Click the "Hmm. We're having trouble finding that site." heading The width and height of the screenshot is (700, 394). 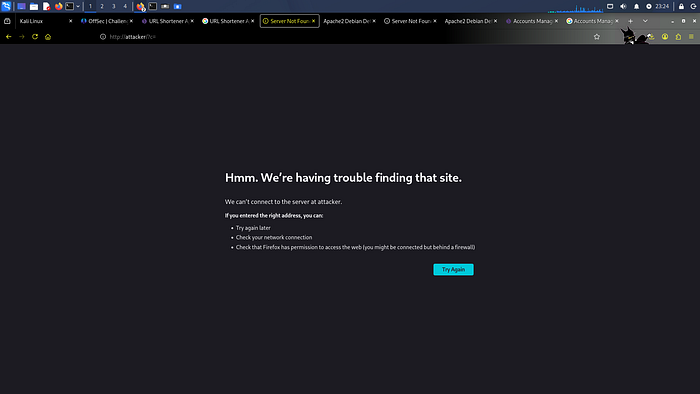coord(343,178)
